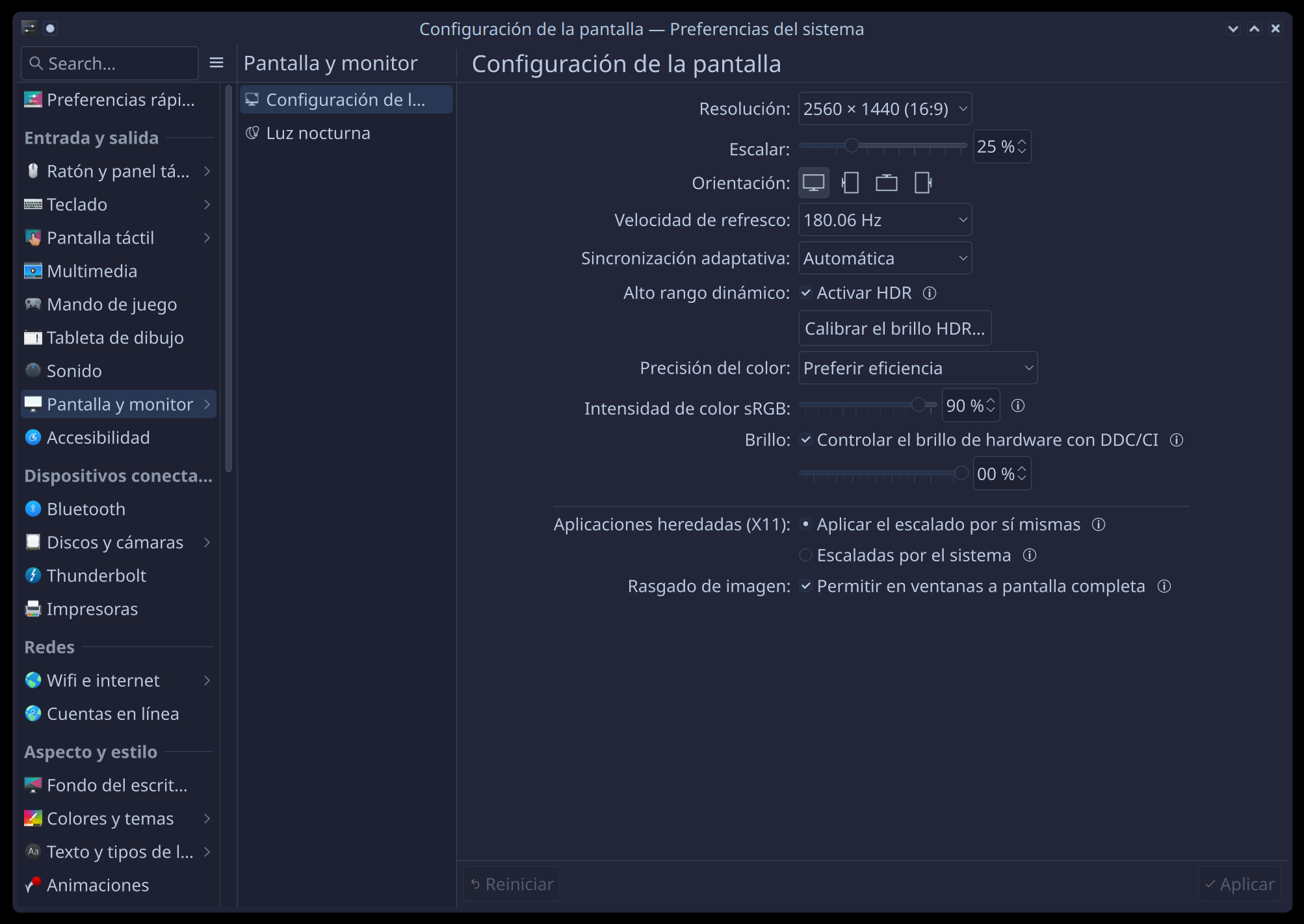
Task: Select the landscape orientation icon
Action: 813,183
